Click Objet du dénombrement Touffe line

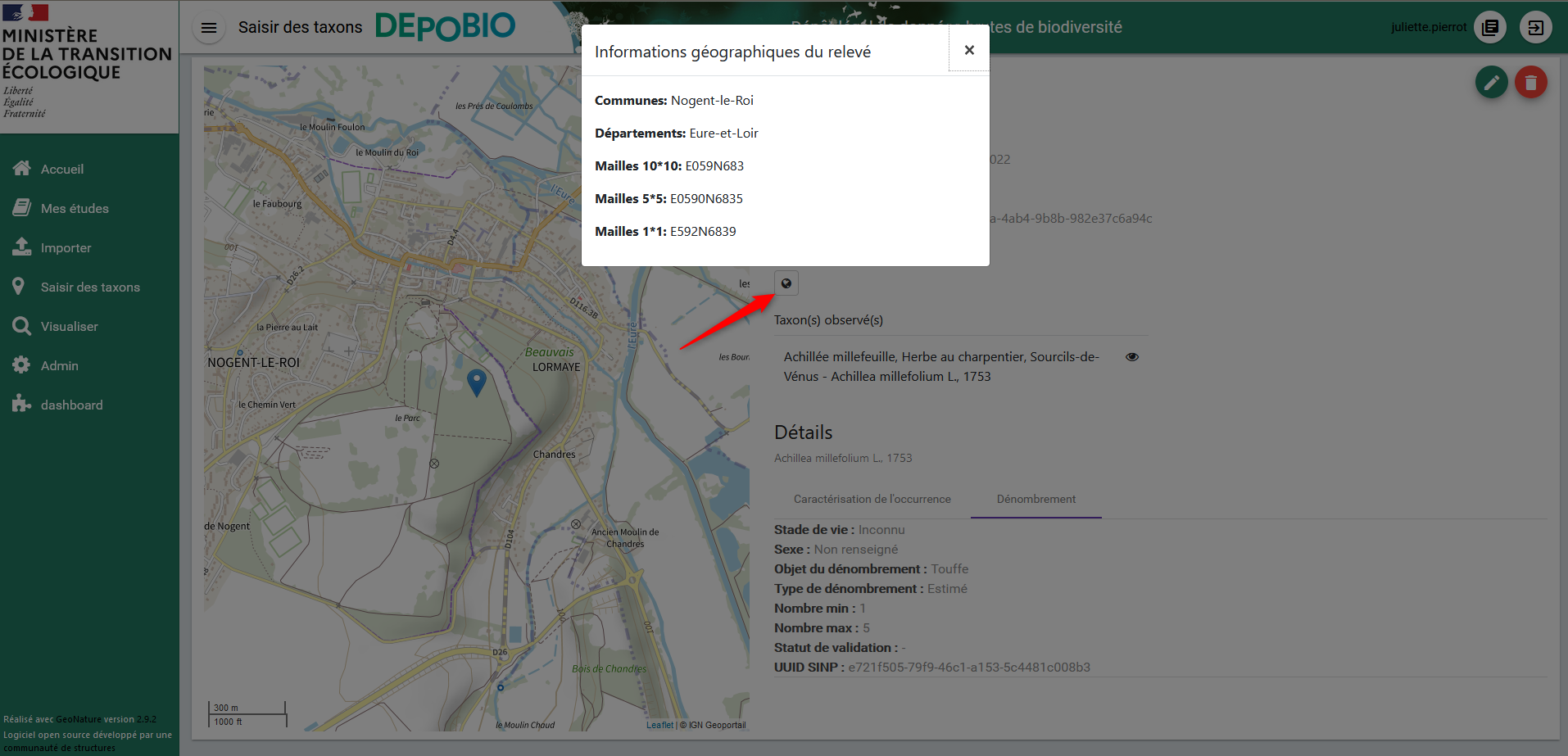click(x=871, y=569)
